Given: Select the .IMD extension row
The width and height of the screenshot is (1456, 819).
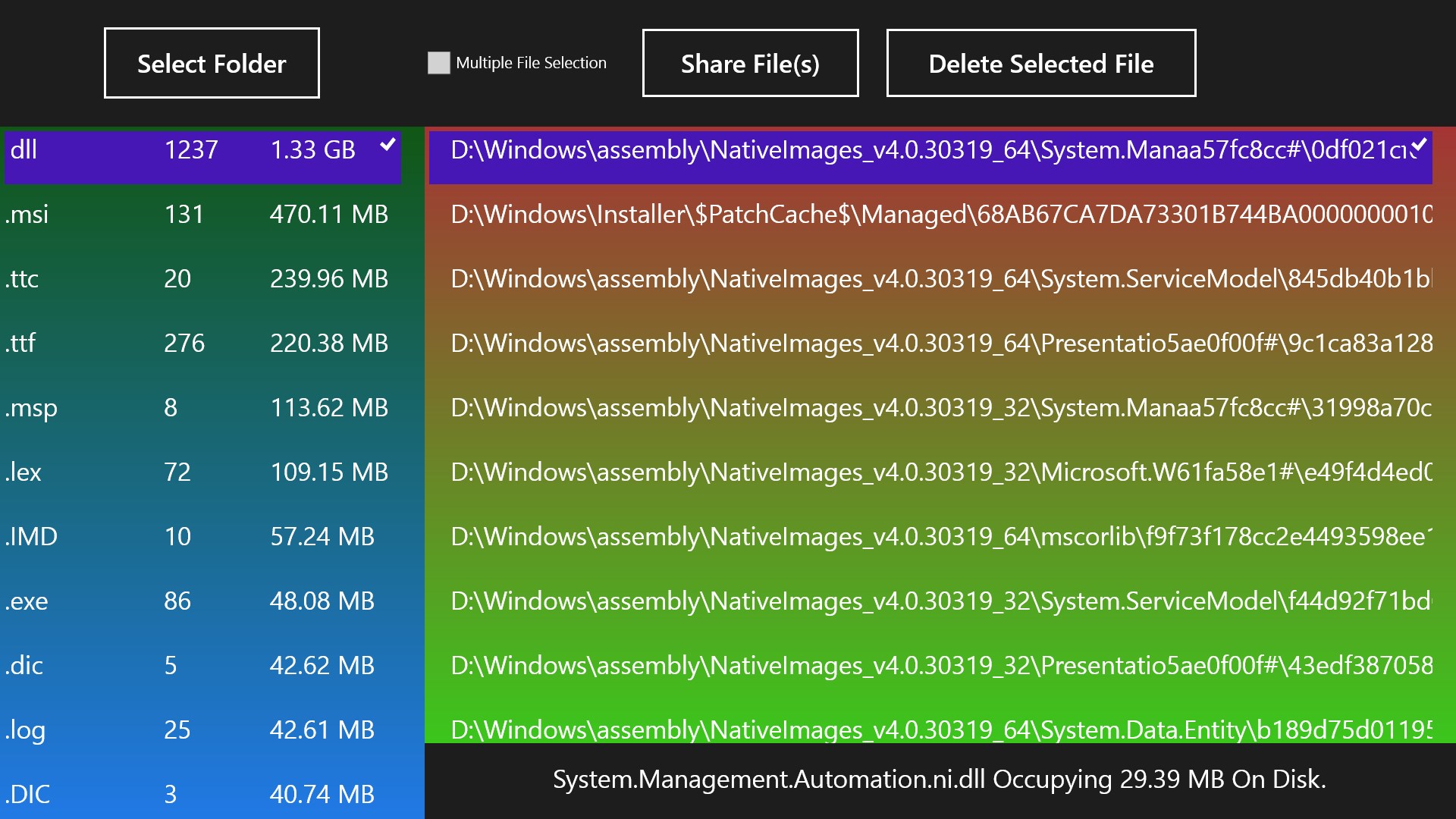Looking at the screenshot, I should click(201, 536).
